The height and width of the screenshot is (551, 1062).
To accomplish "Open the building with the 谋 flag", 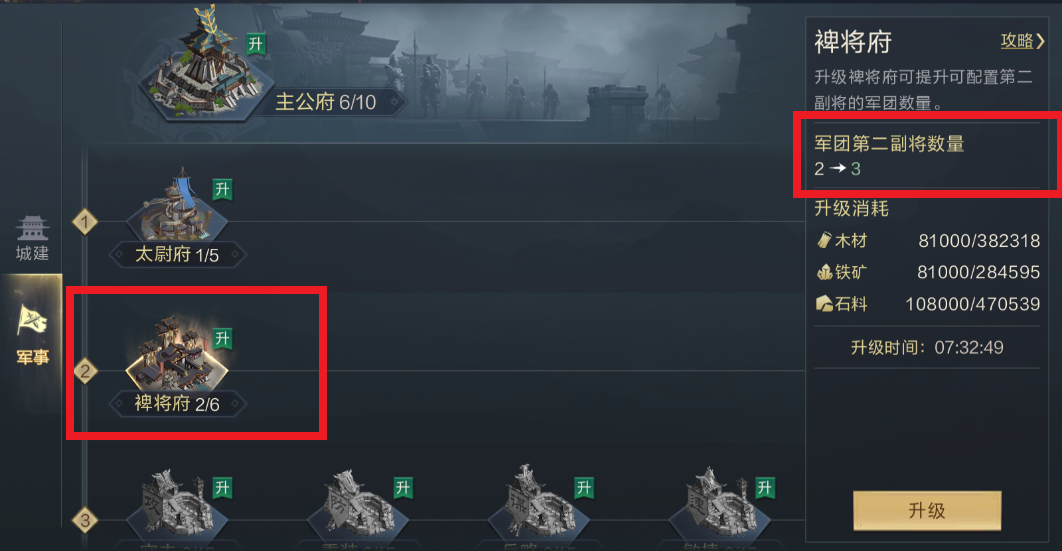I will point(538,502).
